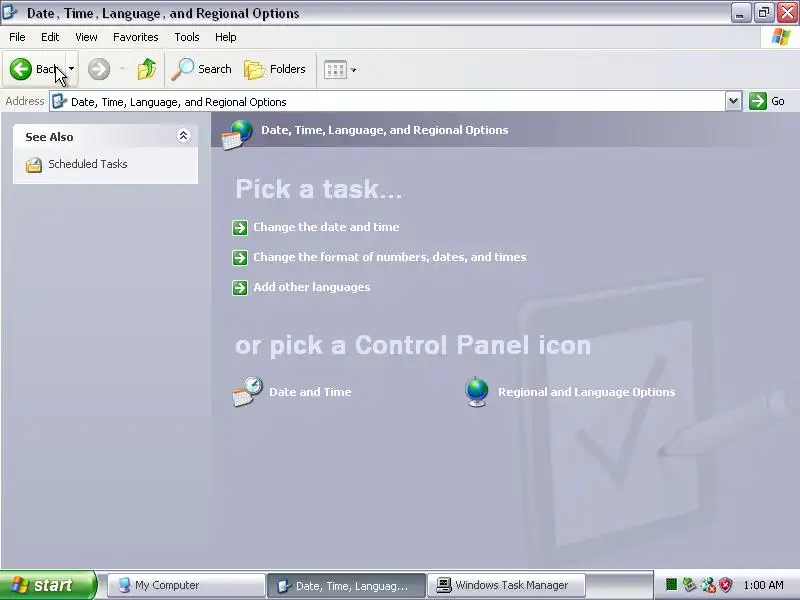
Task: Expand the Address bar dropdown list
Action: 733,101
